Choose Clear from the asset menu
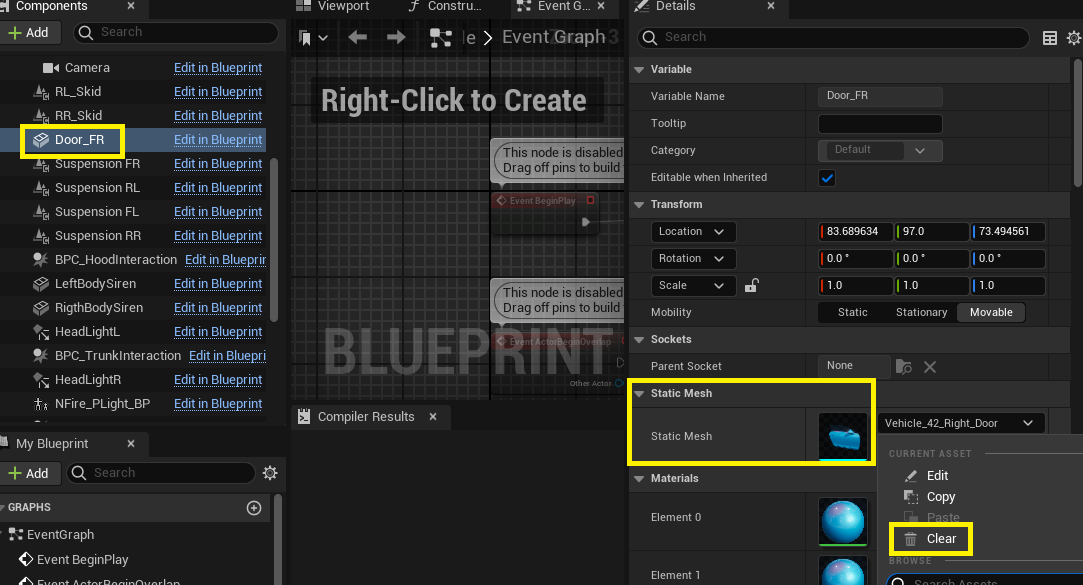The height and width of the screenshot is (585, 1083). [x=931, y=539]
